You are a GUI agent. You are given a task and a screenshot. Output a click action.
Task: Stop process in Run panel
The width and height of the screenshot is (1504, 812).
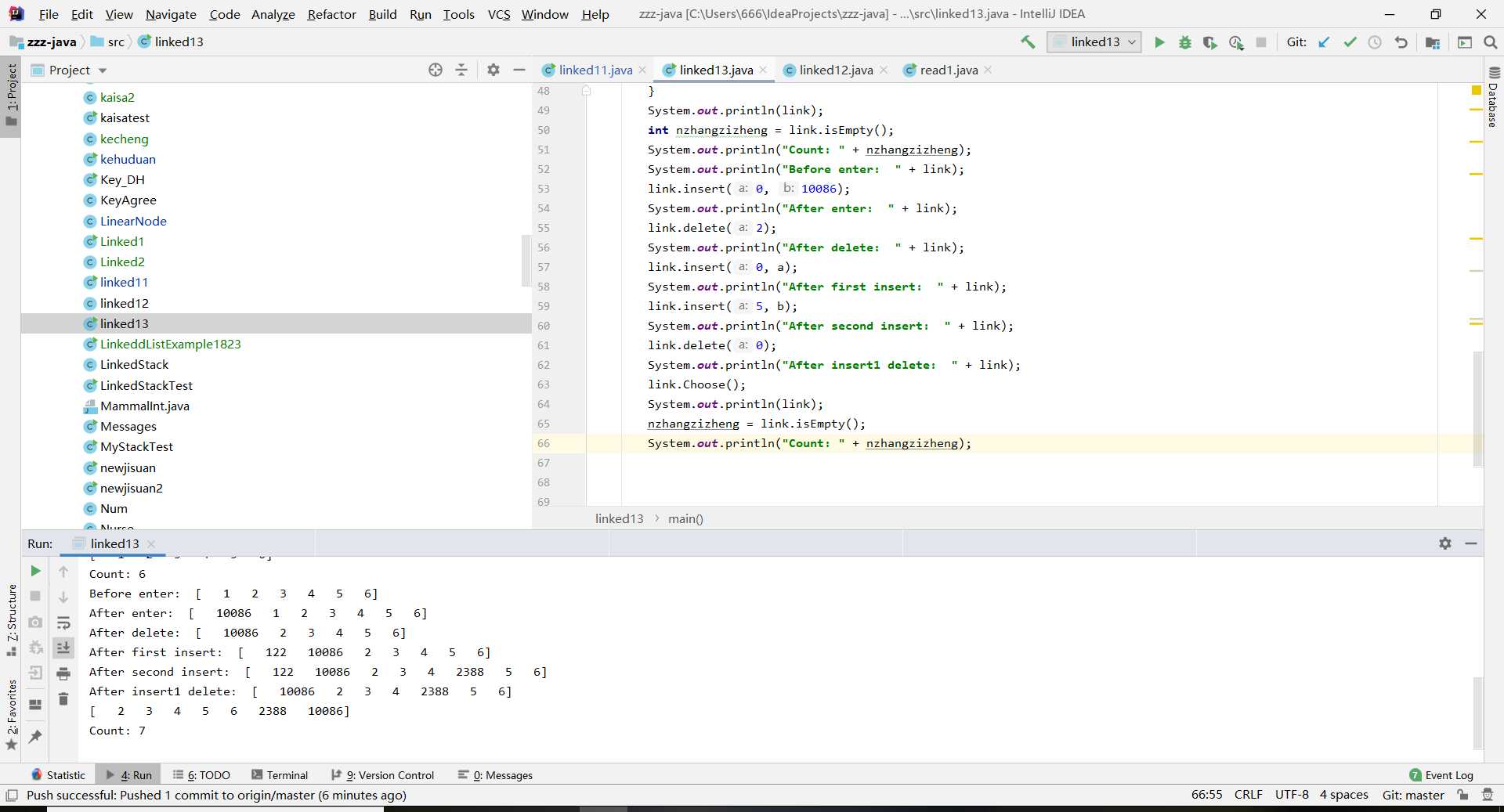tap(35, 596)
